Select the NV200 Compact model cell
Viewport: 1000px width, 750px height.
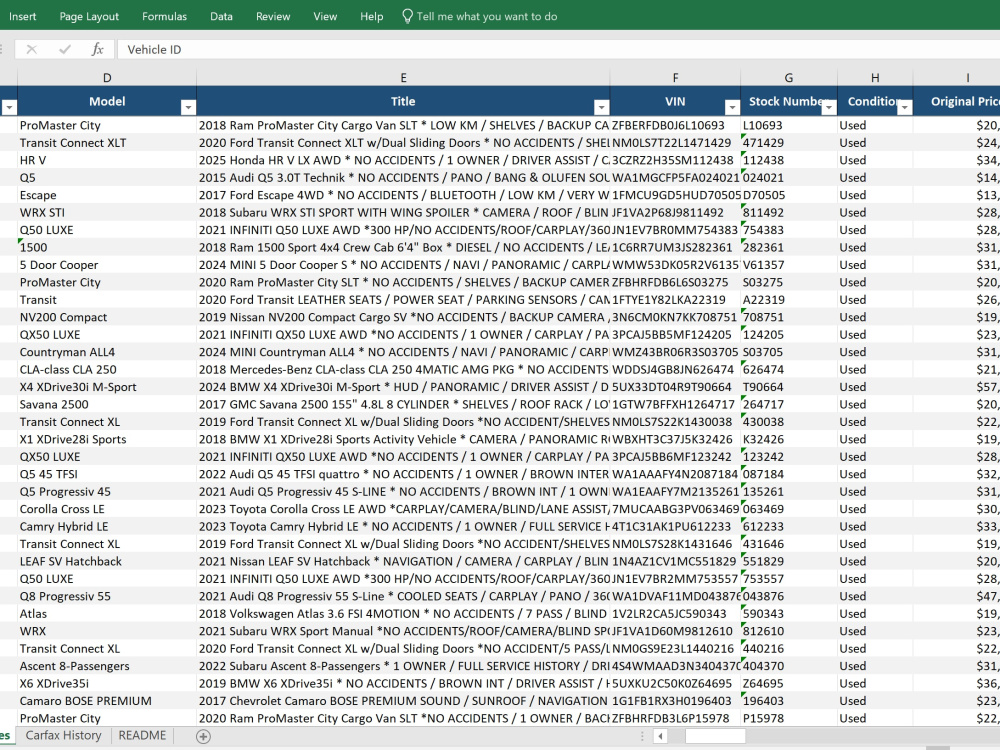[x=107, y=317]
